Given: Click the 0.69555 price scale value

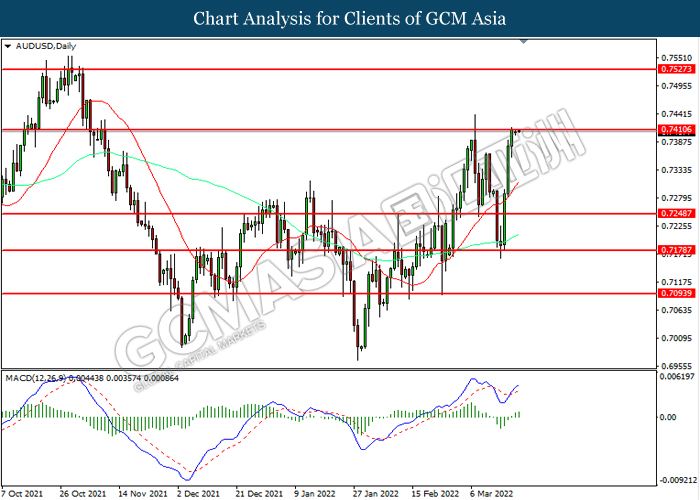Looking at the screenshot, I should click(676, 366).
